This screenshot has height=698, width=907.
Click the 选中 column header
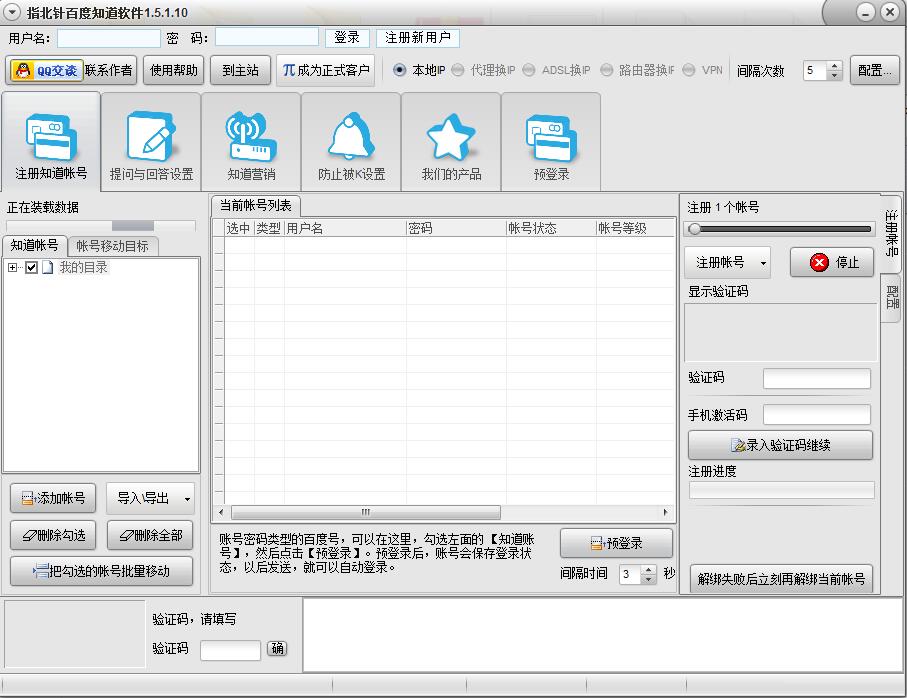click(x=239, y=228)
